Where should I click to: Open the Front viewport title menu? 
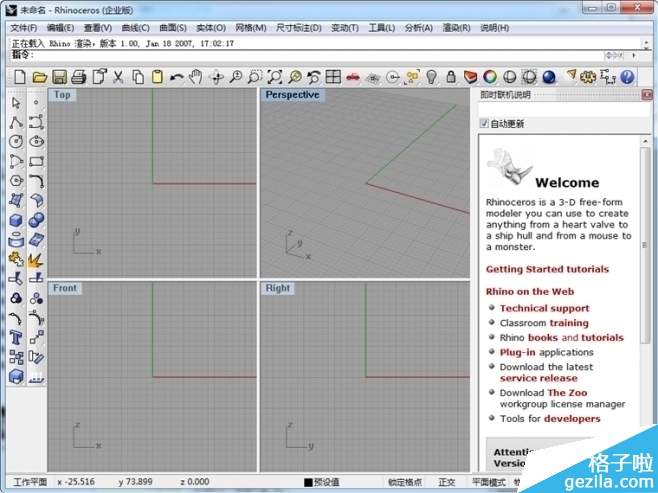[65, 288]
